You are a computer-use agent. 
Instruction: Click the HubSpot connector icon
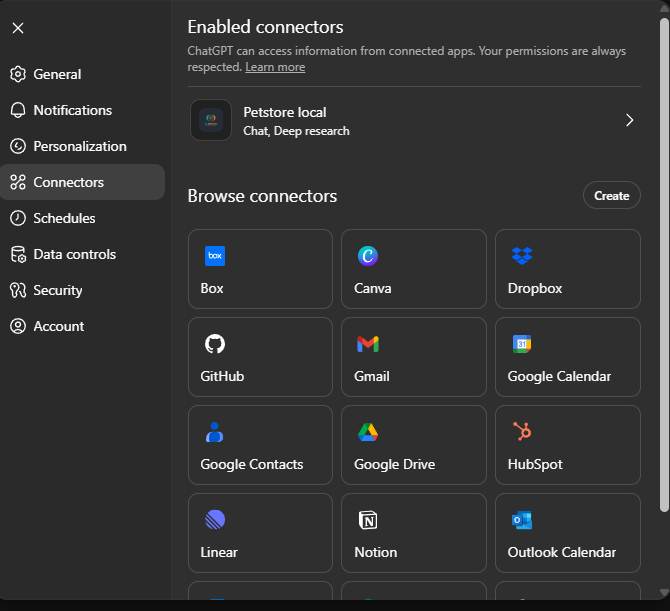point(522,432)
